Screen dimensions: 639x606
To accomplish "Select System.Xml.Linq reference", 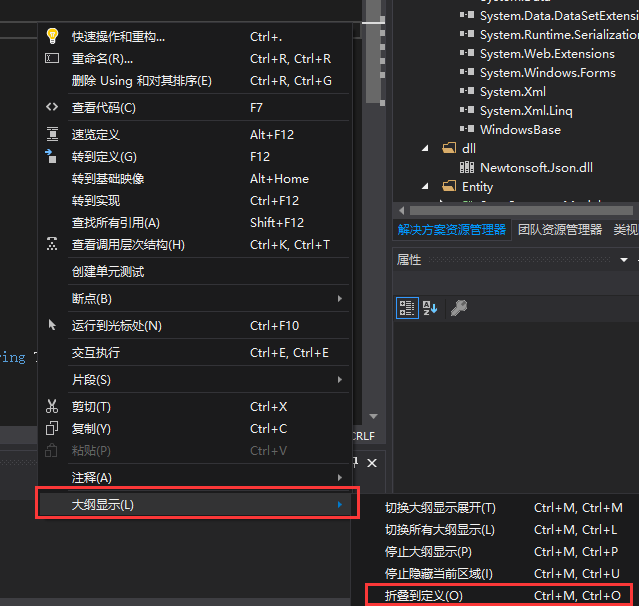I will click(526, 110).
